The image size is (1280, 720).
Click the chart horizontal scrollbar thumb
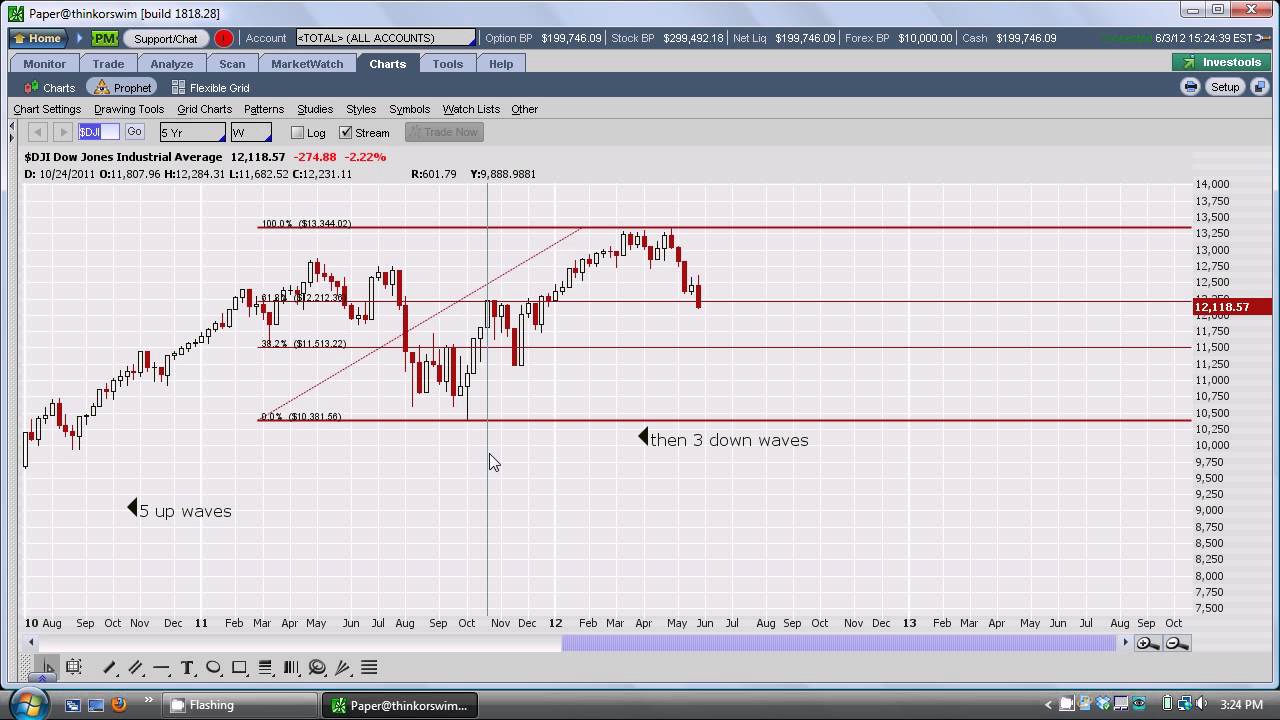pyautogui.click(x=838, y=643)
